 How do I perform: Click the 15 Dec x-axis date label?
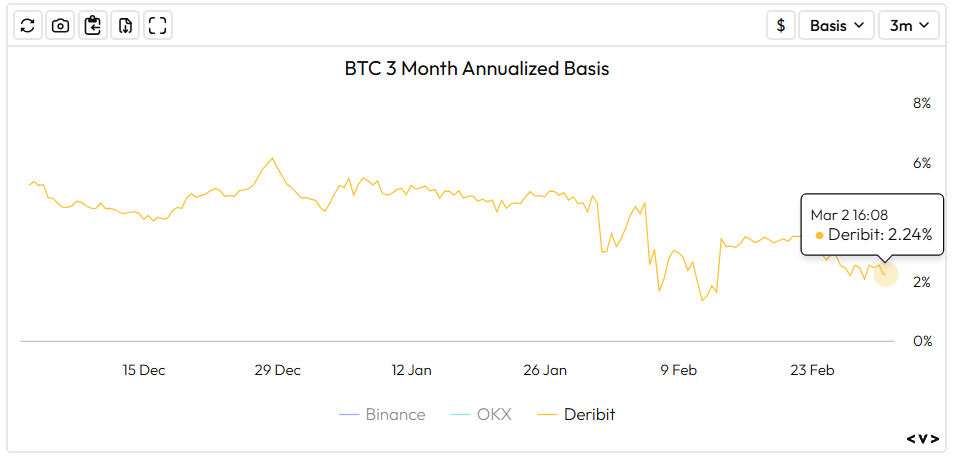pos(144,370)
